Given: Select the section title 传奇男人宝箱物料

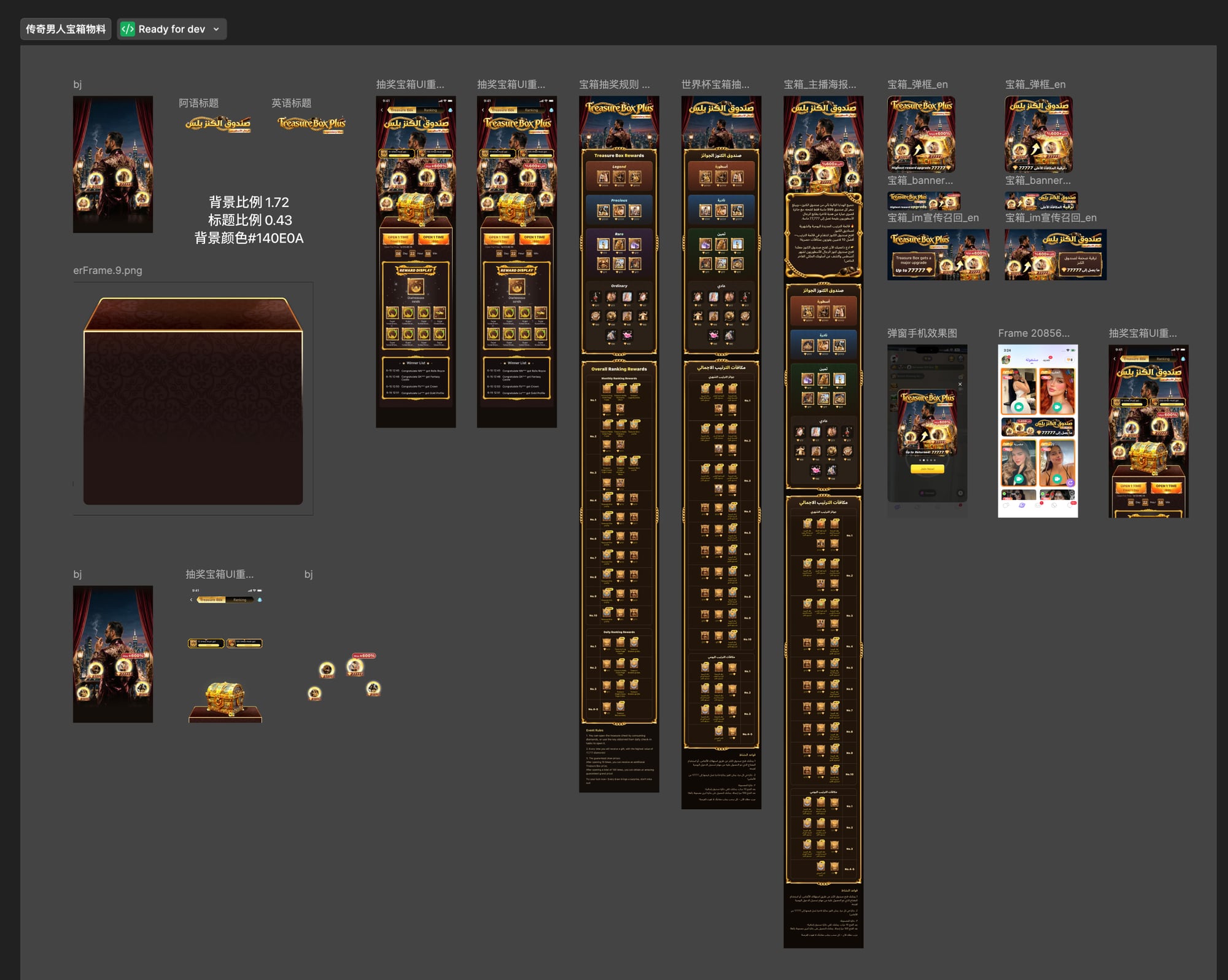Looking at the screenshot, I should [x=66, y=29].
